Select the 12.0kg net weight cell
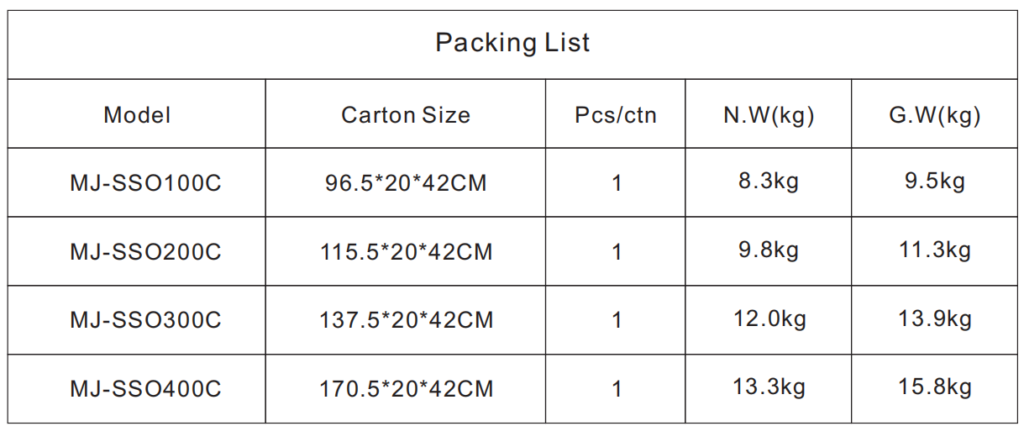The width and height of the screenshot is (1024, 442). point(769,319)
